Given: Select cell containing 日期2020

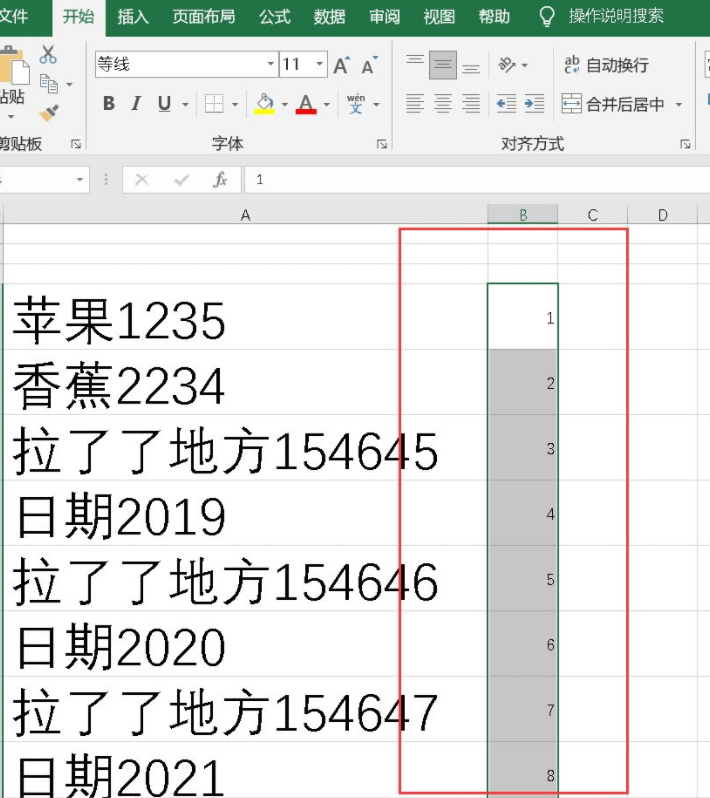Looking at the screenshot, I should click(x=245, y=644).
